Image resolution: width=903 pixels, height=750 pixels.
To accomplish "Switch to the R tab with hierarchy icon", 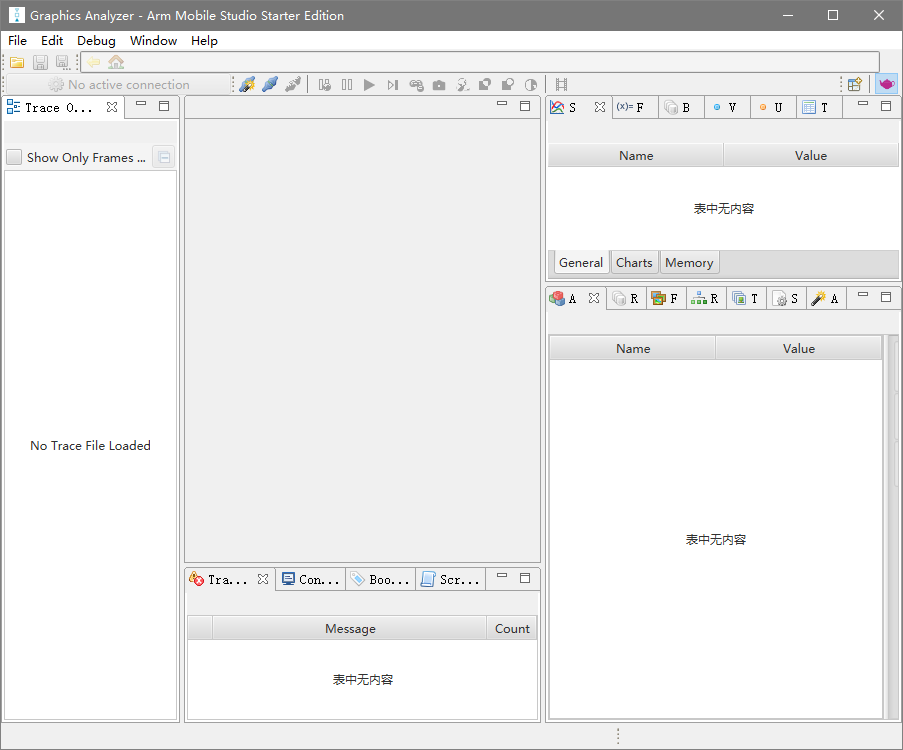I will 706,298.
